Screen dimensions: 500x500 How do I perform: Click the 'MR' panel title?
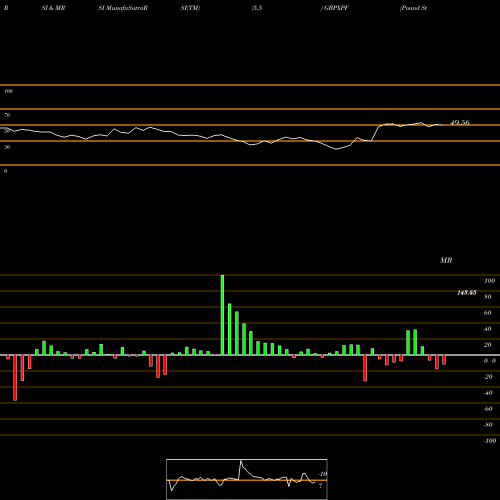coord(446,260)
